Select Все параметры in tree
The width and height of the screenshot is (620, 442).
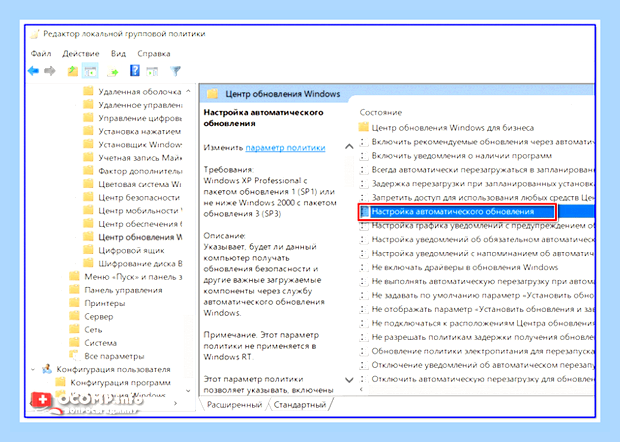coord(107,356)
